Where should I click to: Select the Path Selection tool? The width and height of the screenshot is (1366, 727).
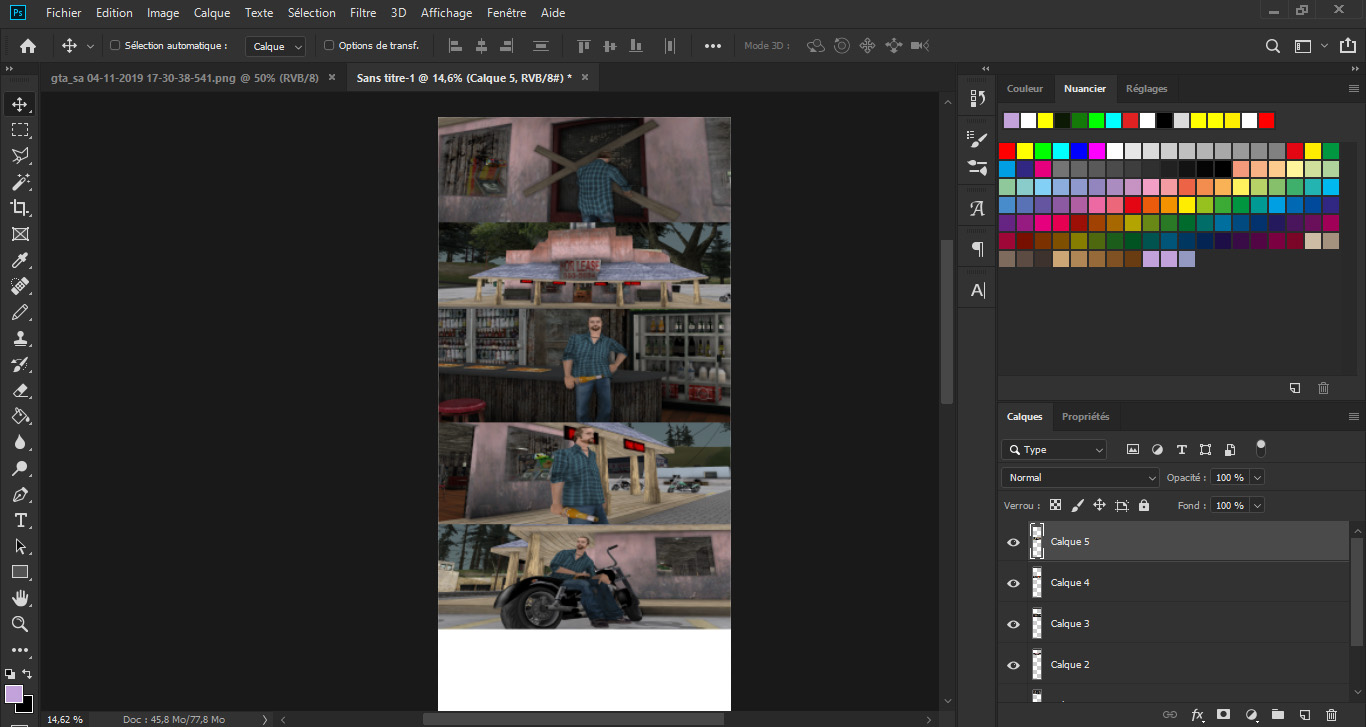pos(20,546)
